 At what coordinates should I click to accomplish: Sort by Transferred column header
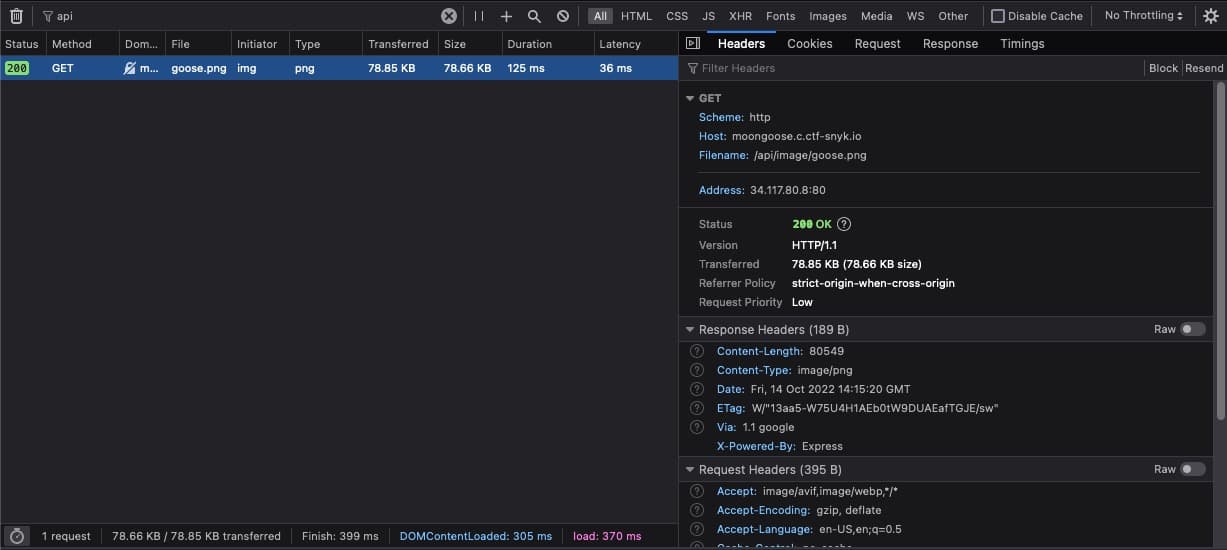[x=400, y=44]
